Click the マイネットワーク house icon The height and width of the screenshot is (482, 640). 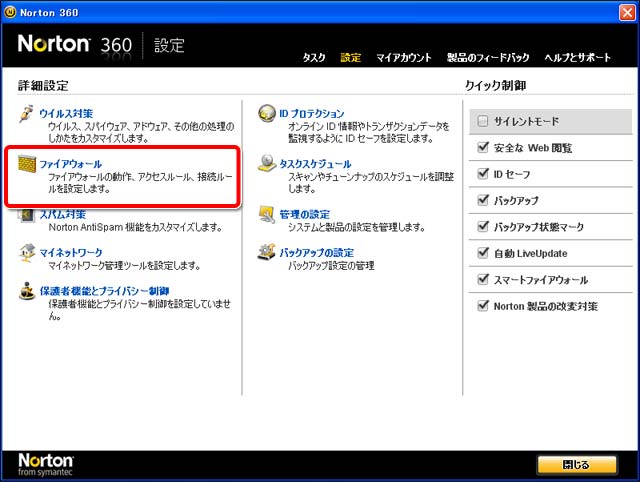(27, 253)
